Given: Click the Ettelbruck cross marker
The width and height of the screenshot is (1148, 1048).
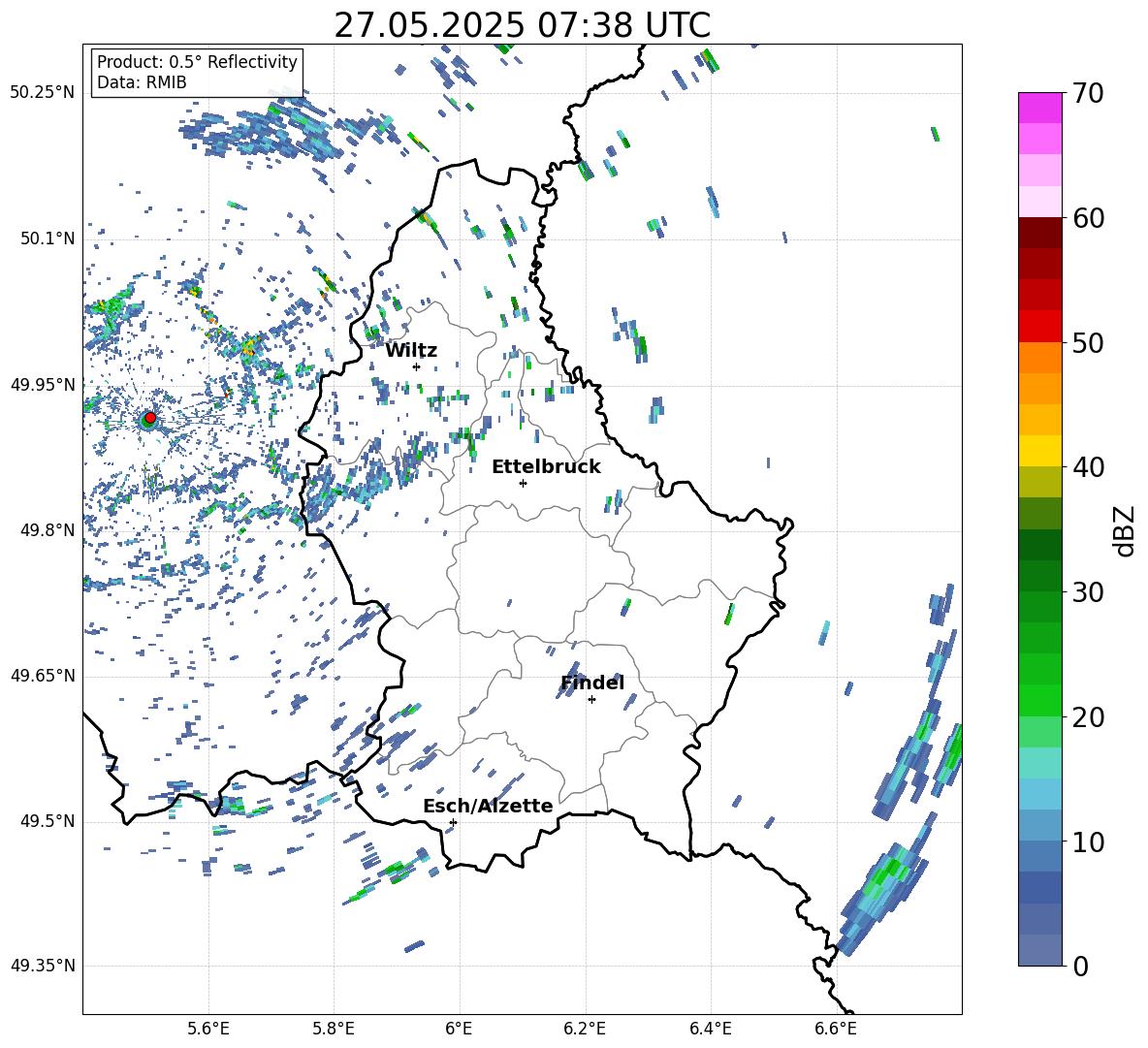Looking at the screenshot, I should coord(523,483).
